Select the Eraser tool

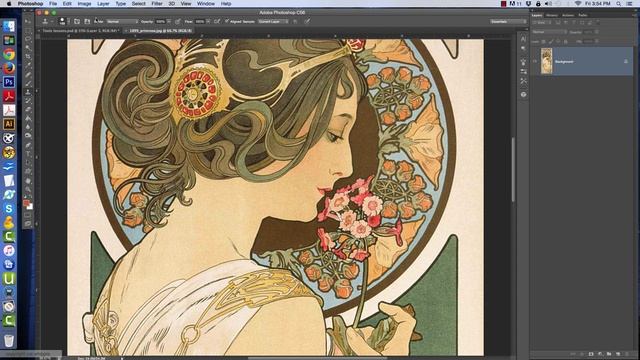tap(28, 110)
